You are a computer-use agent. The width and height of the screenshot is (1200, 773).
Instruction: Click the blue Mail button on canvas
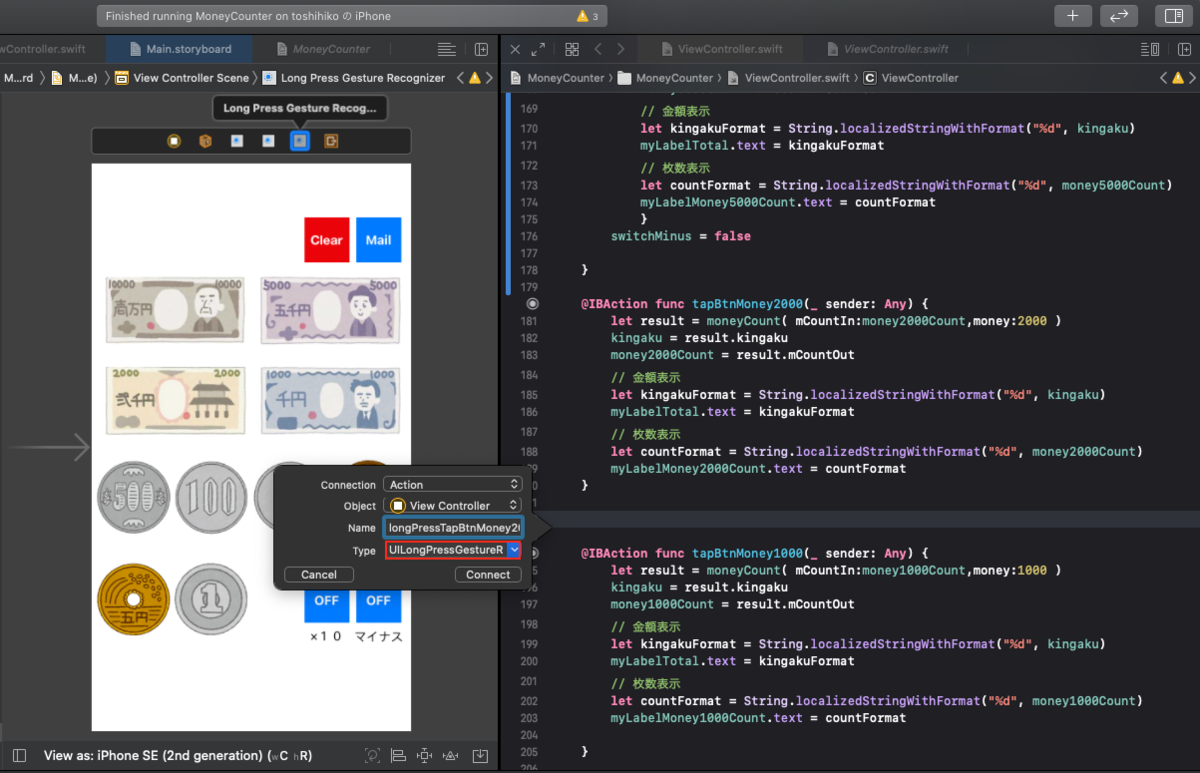pyautogui.click(x=378, y=240)
